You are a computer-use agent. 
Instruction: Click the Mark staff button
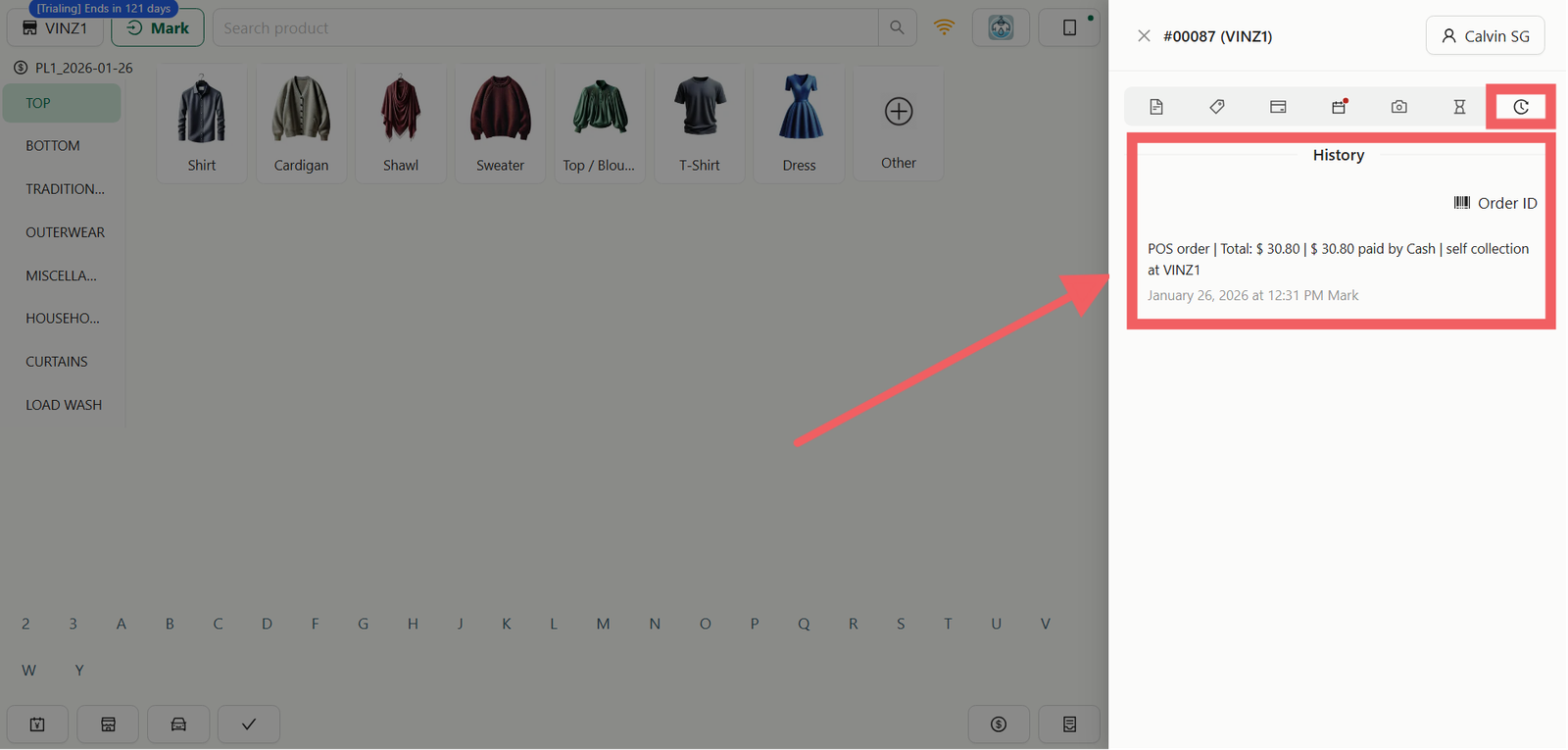point(158,27)
